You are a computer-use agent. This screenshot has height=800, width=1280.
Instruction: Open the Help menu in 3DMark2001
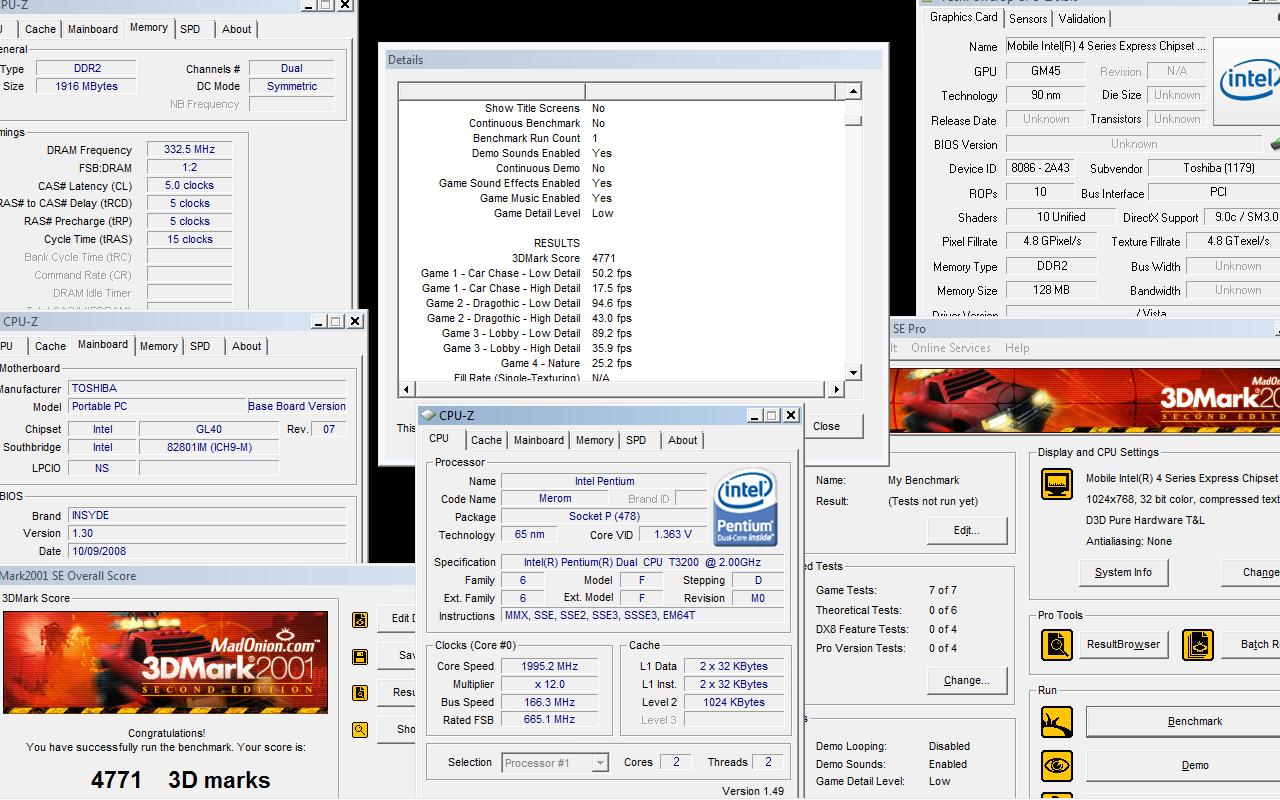1017,348
